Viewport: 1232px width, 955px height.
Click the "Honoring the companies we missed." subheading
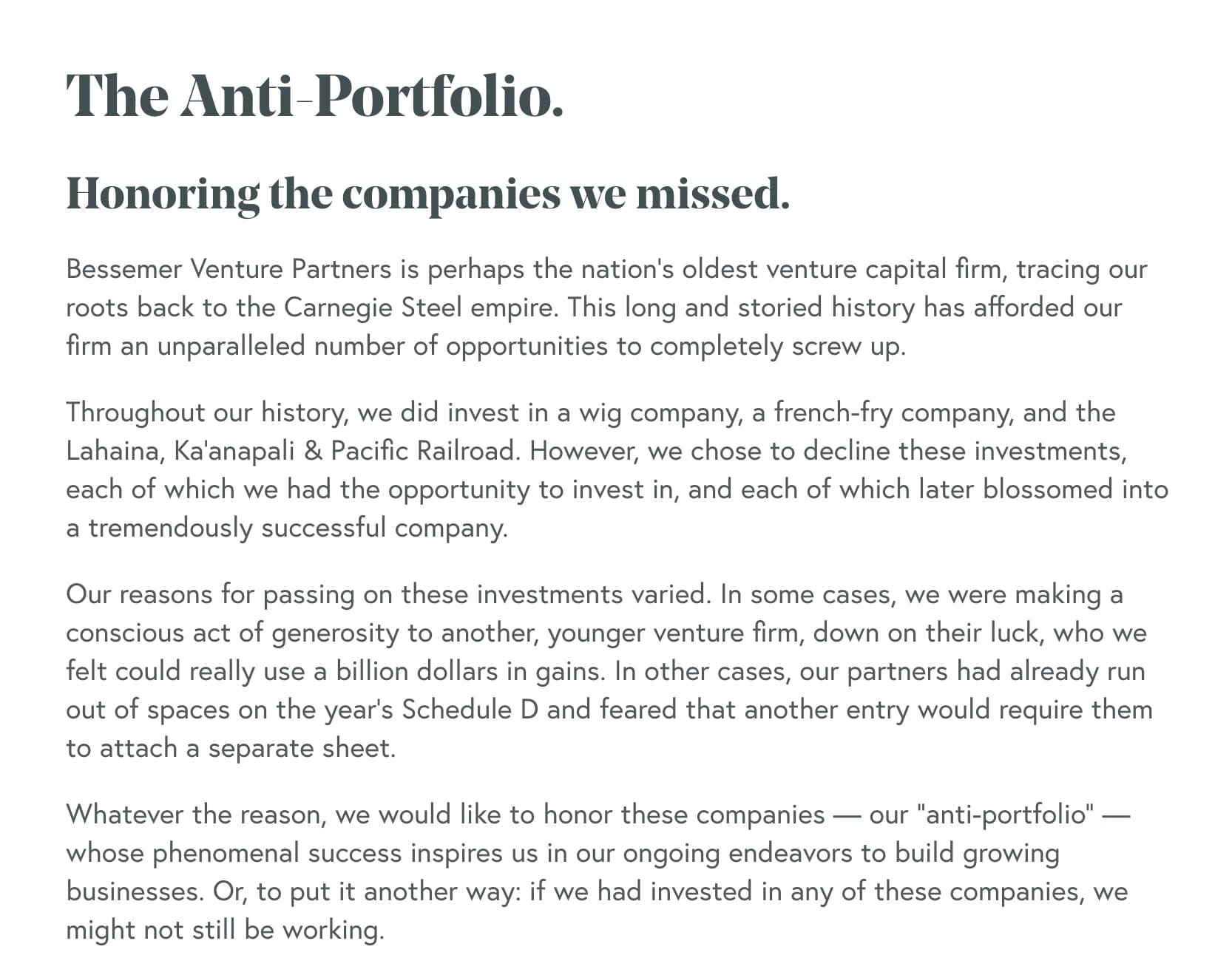[427, 194]
